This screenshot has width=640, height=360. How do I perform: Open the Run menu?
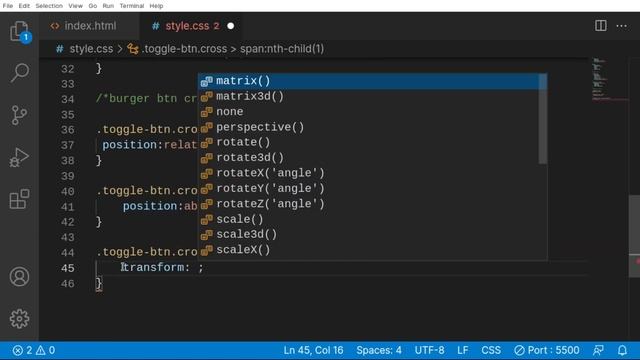[108, 6]
